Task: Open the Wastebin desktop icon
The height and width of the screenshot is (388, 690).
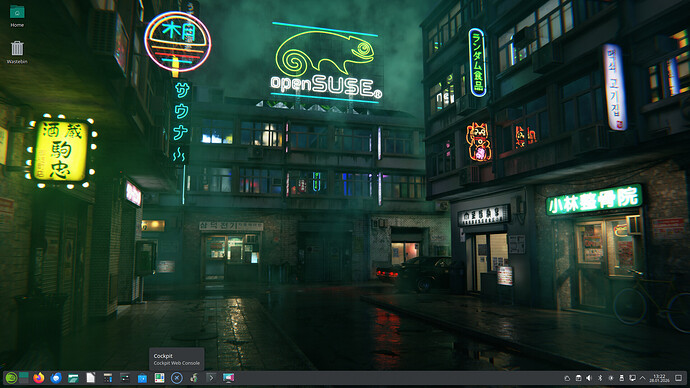Action: point(17,52)
